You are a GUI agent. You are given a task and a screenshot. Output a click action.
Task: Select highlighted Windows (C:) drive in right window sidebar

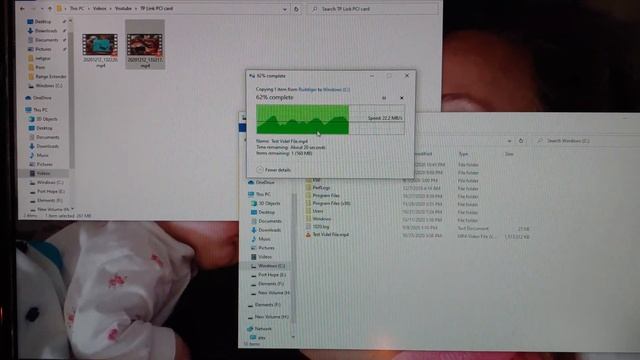click(x=268, y=266)
